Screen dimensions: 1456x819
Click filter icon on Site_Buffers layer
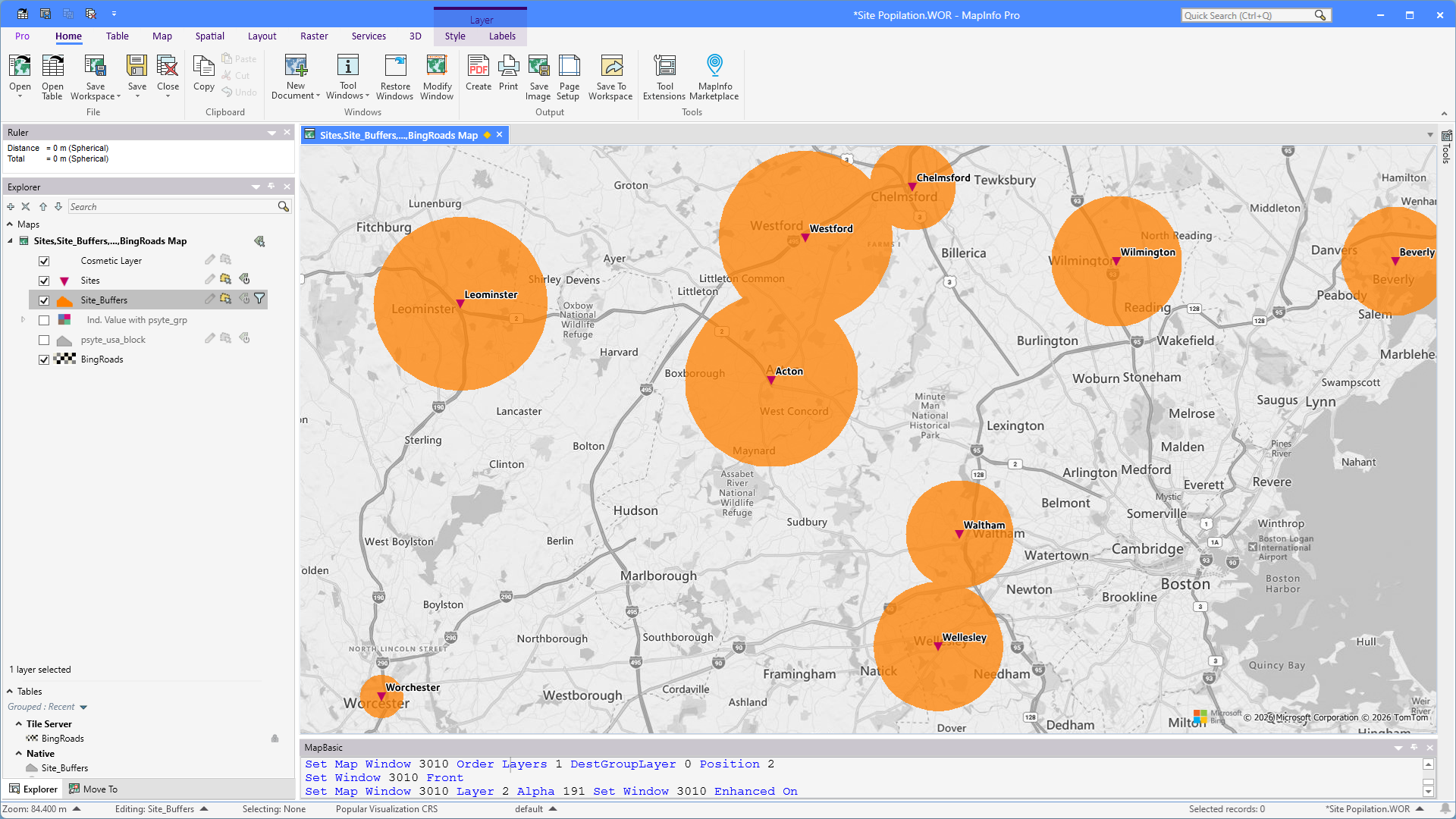tap(259, 299)
